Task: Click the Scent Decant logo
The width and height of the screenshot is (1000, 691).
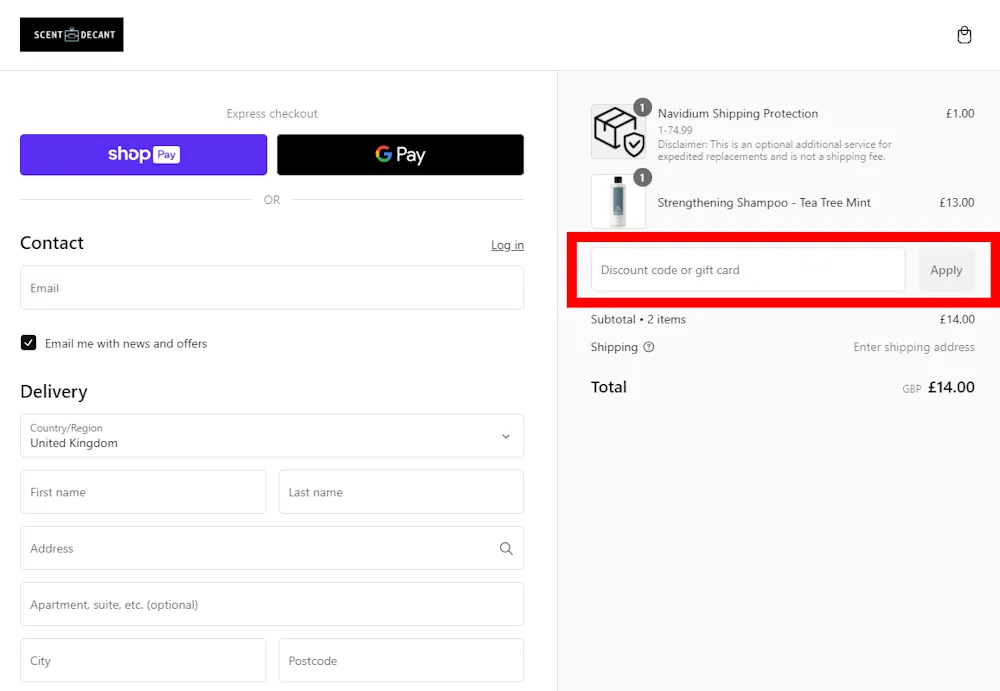Action: click(x=71, y=34)
